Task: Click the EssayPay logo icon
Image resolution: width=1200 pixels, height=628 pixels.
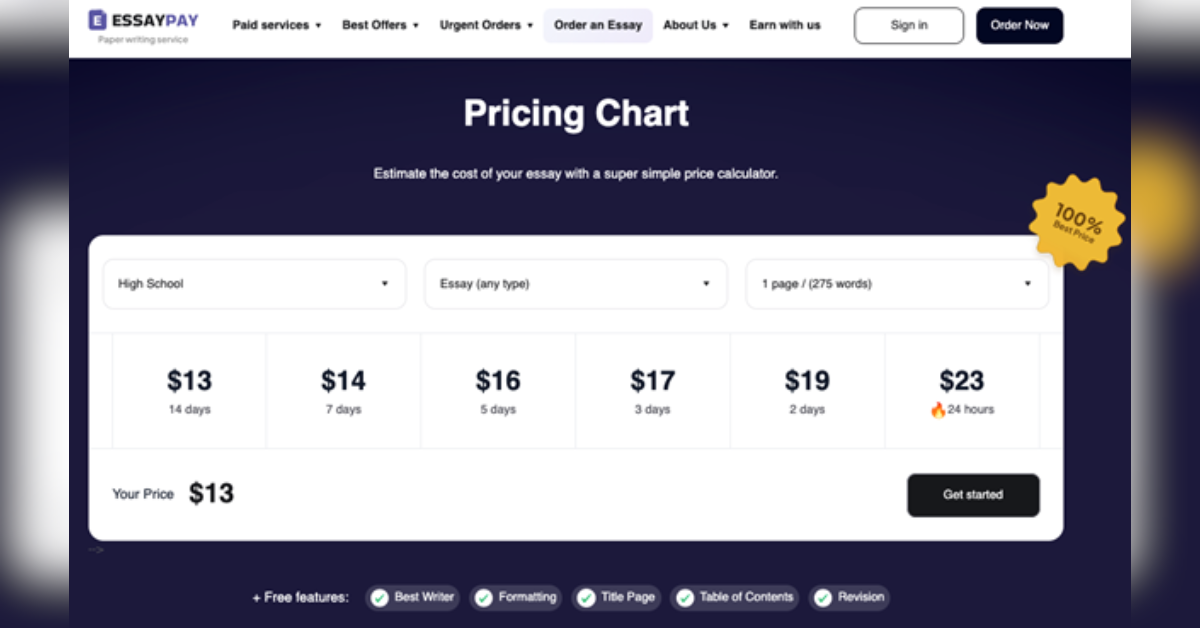Action: (97, 19)
